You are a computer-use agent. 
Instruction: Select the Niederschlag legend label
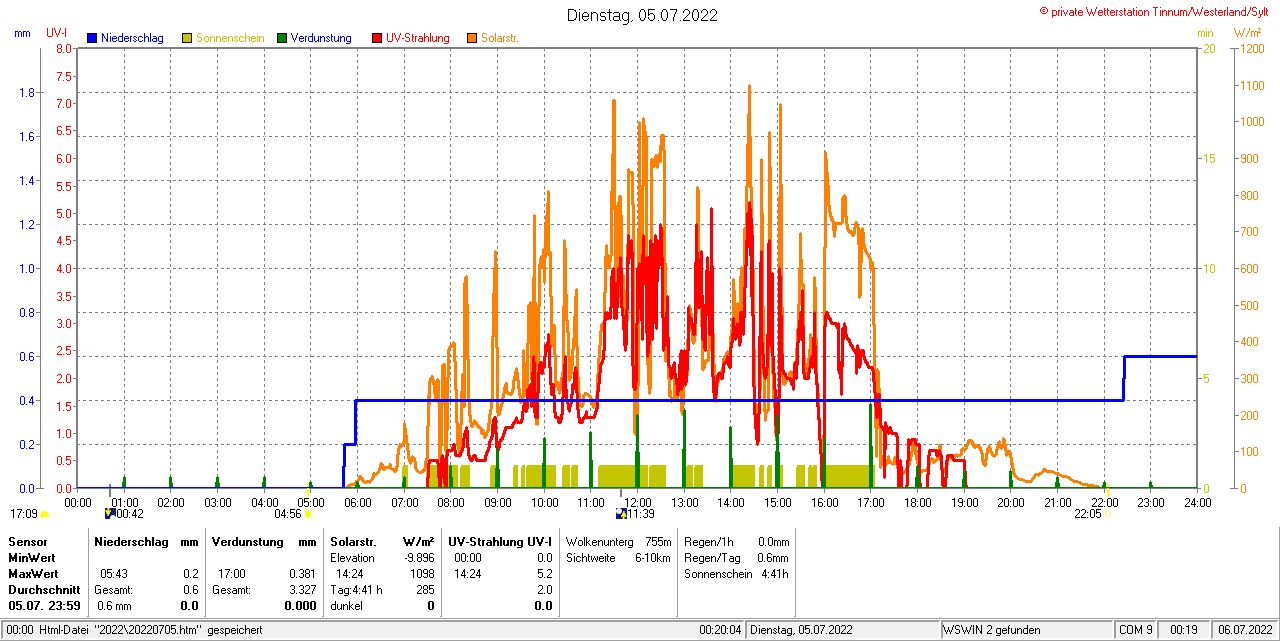[x=132, y=38]
